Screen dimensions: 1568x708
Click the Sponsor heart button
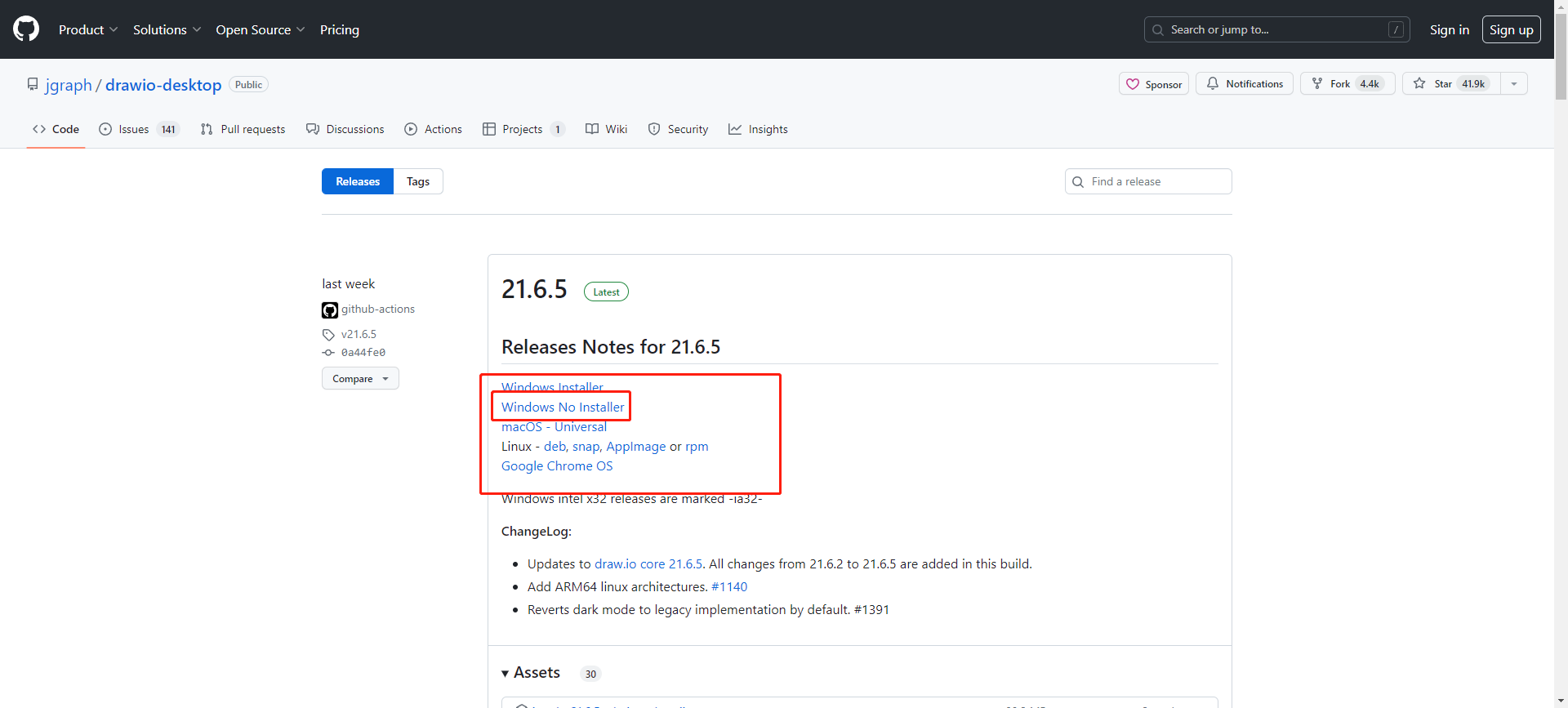pyautogui.click(x=1153, y=84)
